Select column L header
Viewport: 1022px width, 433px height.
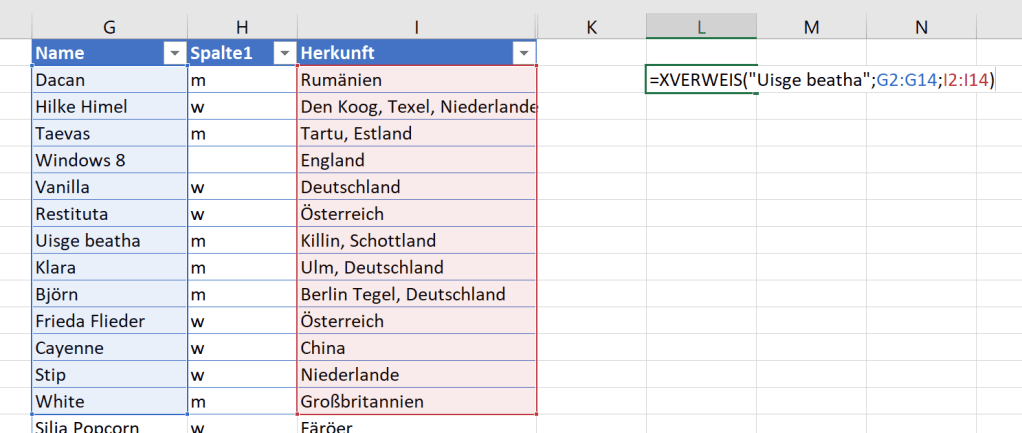coord(701,27)
